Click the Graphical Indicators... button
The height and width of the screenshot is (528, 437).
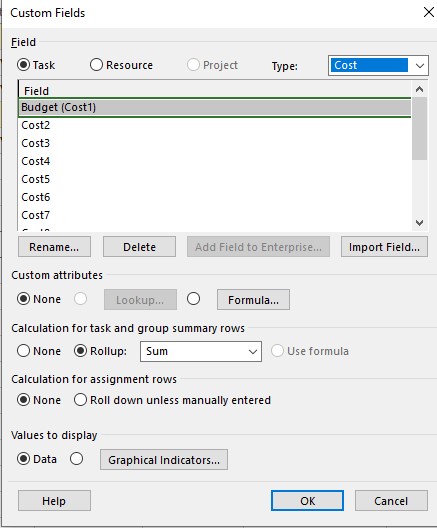164,460
